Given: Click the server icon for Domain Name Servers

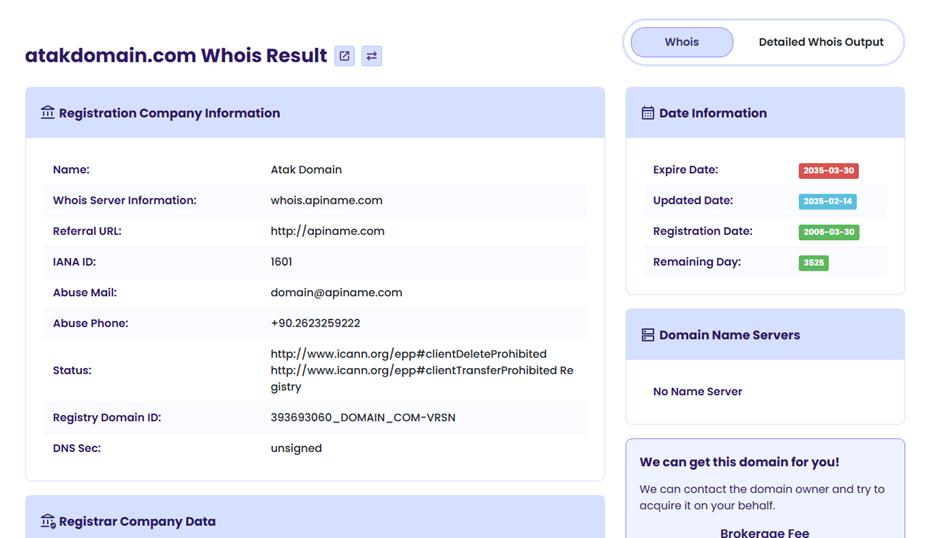Looking at the screenshot, I should (x=647, y=335).
